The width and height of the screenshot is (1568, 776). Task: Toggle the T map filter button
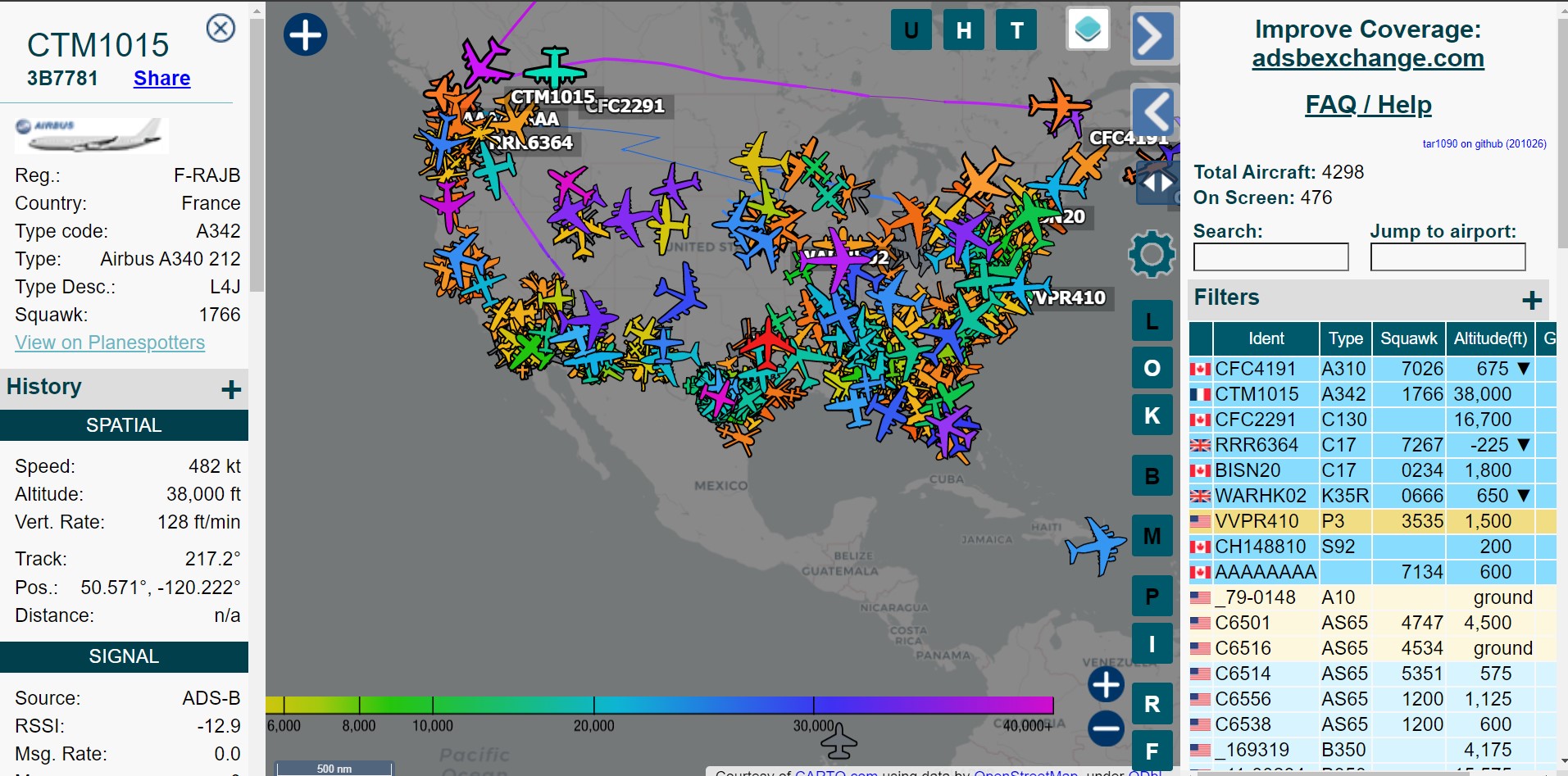[1016, 30]
